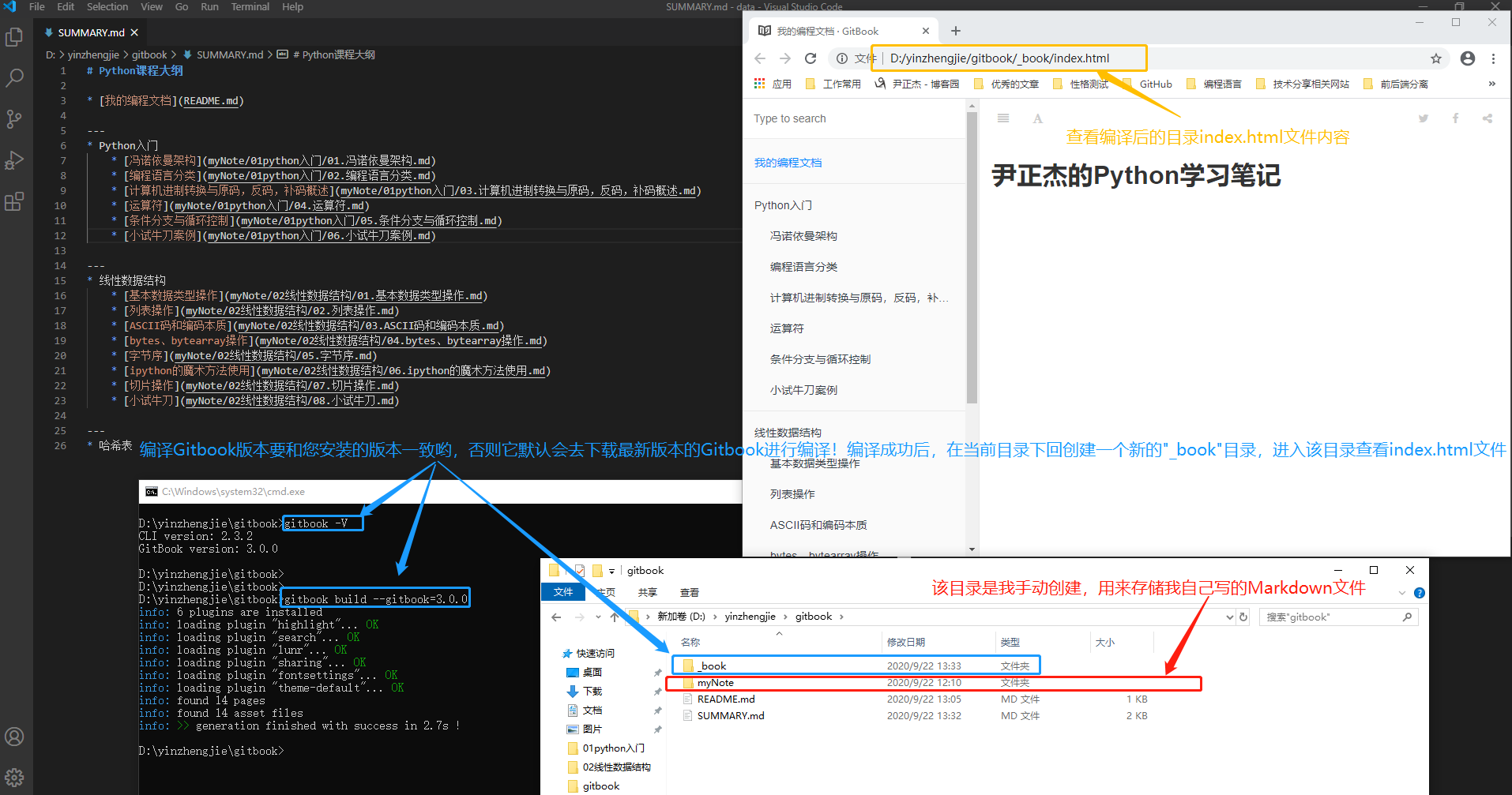The image size is (1512, 795).
Task: Show hidden bookmarks via the double-chevron
Action: point(1491,83)
